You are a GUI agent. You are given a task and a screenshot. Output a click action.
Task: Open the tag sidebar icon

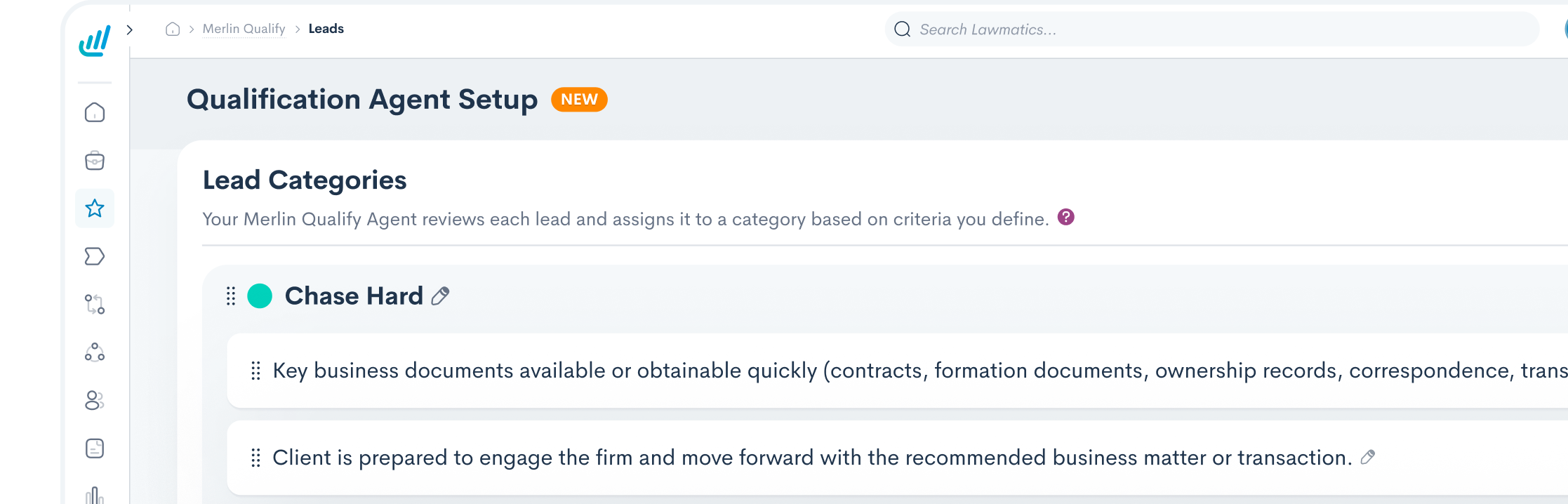tap(95, 256)
